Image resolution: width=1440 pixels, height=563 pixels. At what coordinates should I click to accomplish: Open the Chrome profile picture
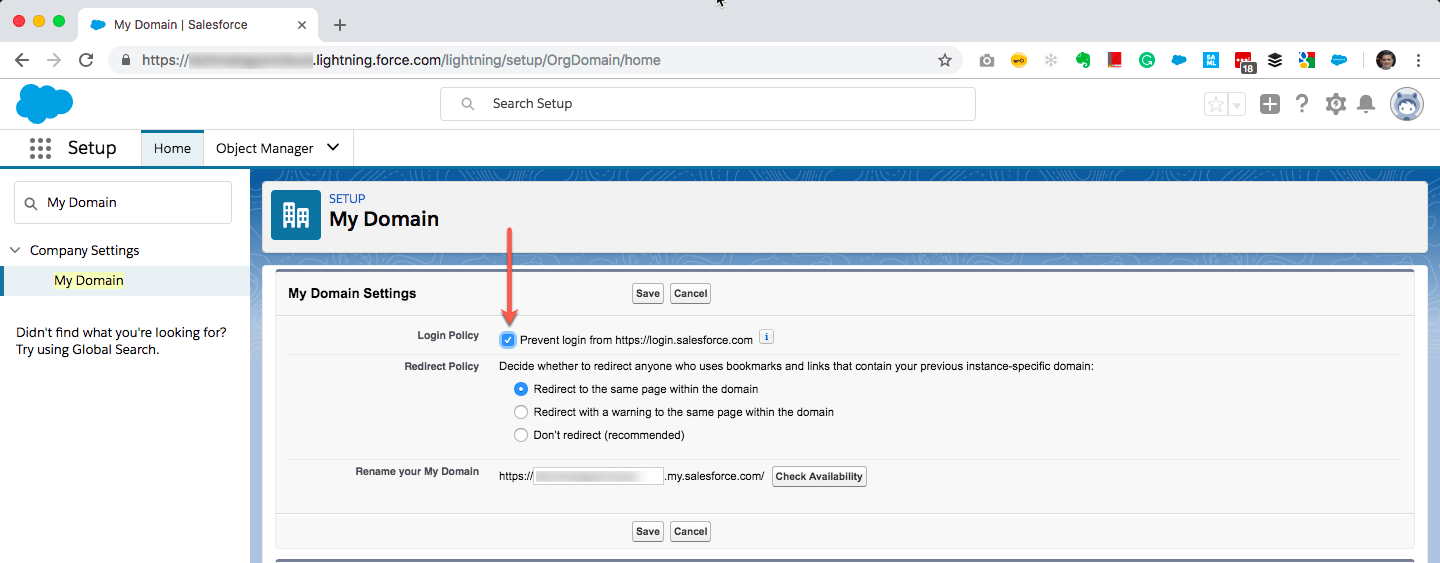(1385, 60)
